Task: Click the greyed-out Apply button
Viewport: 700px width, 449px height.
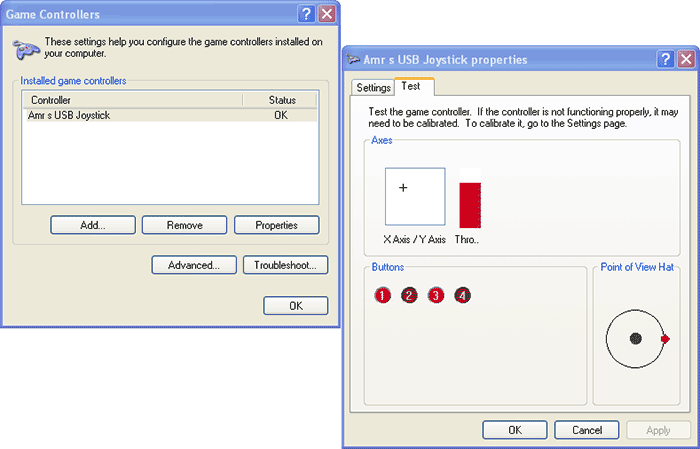Action: click(658, 430)
